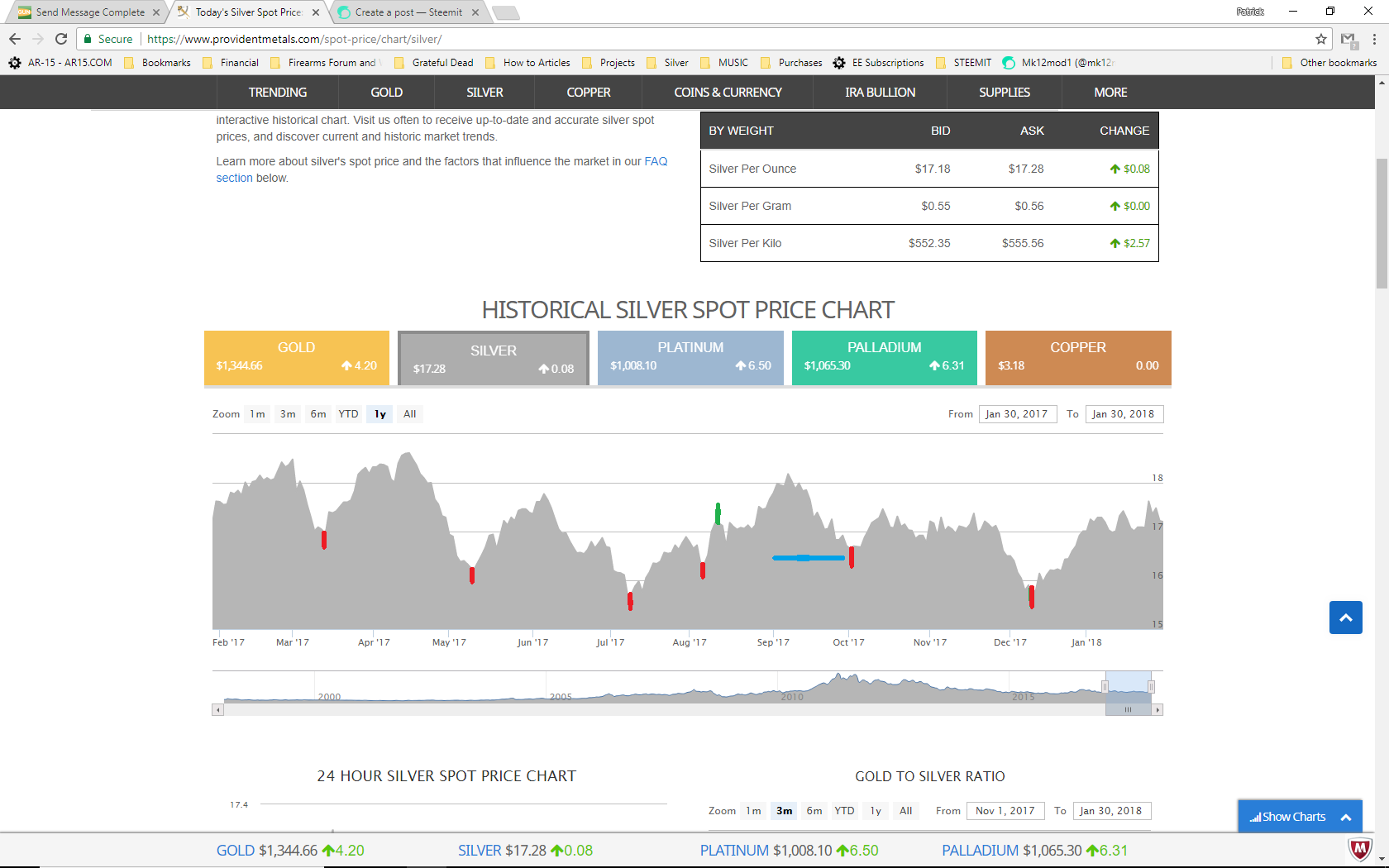Image resolution: width=1389 pixels, height=868 pixels.
Task: Open the SUPPLIES navigation menu
Action: tap(1005, 93)
